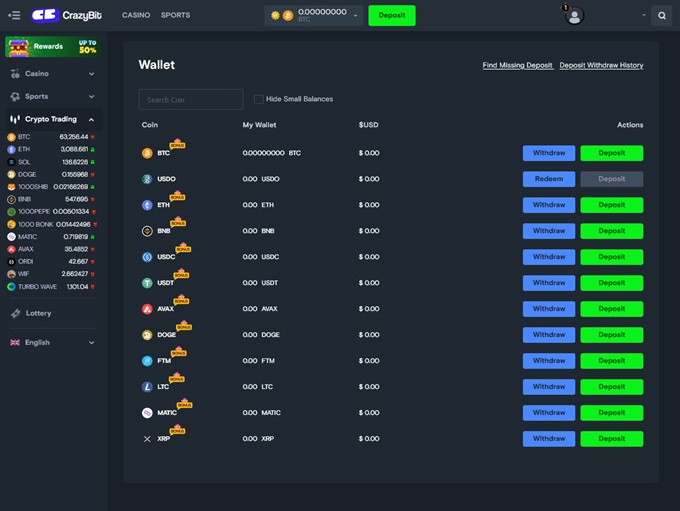
Task: Go to the CASINO top menu
Action: (x=135, y=15)
